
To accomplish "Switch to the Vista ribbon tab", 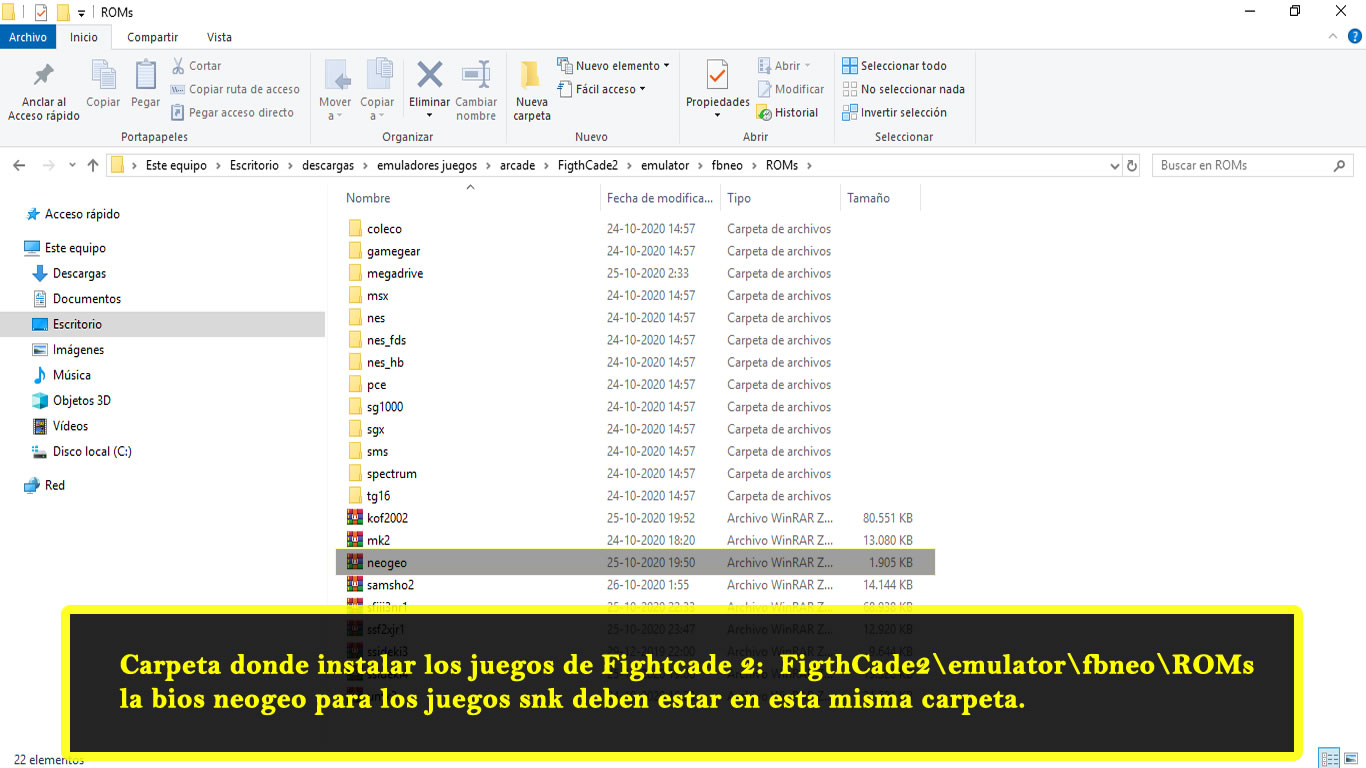I will (x=219, y=37).
